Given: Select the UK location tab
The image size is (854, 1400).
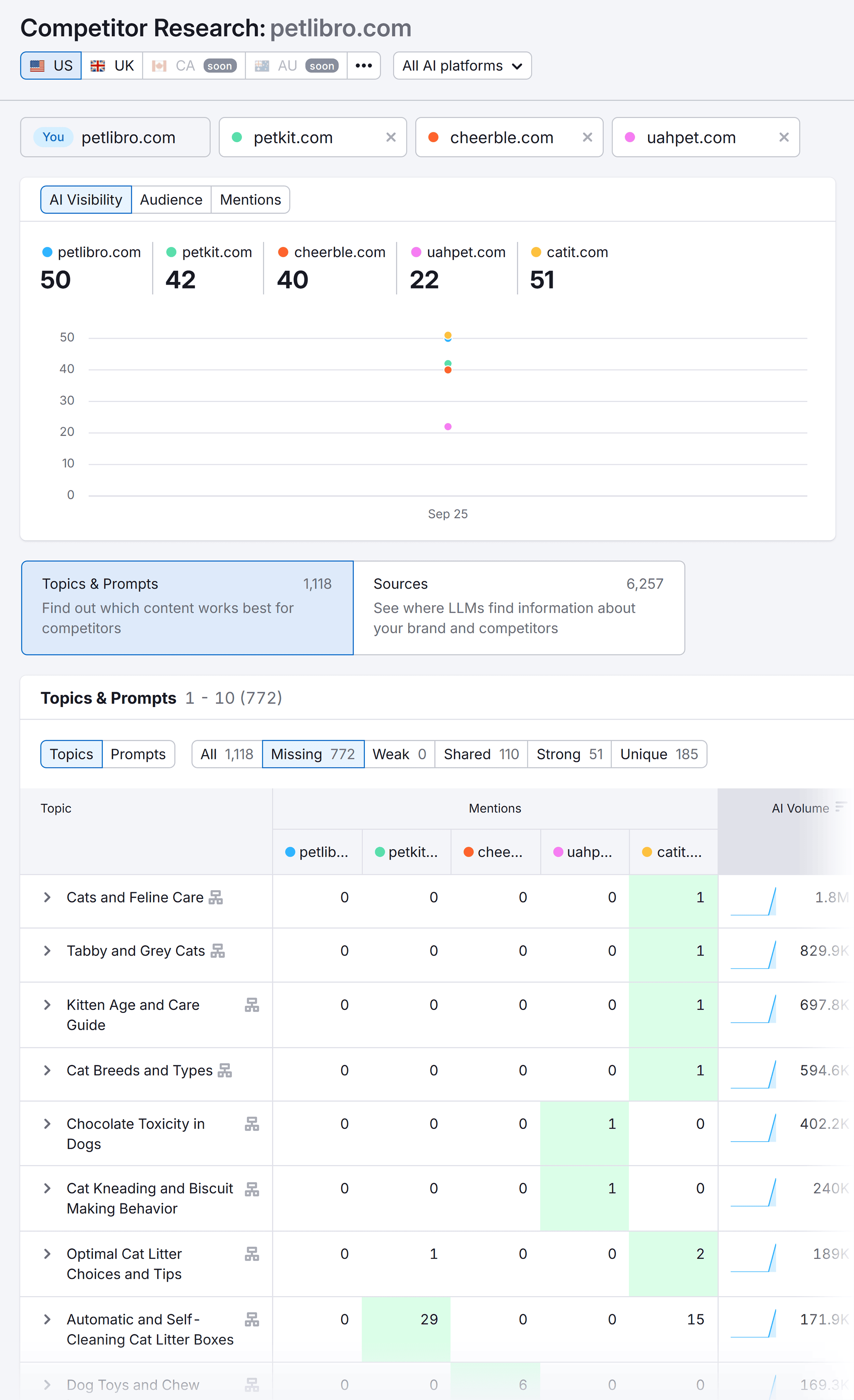Looking at the screenshot, I should pos(112,65).
